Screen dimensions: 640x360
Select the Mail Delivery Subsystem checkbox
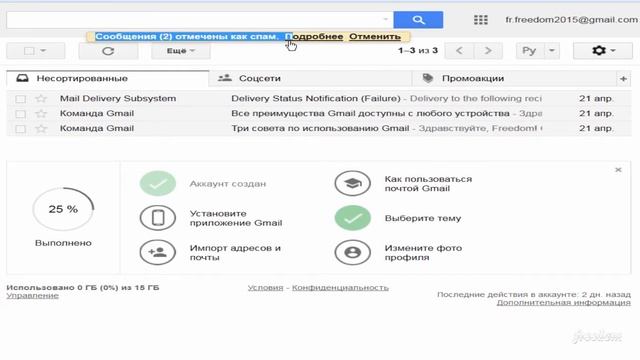[20, 99]
